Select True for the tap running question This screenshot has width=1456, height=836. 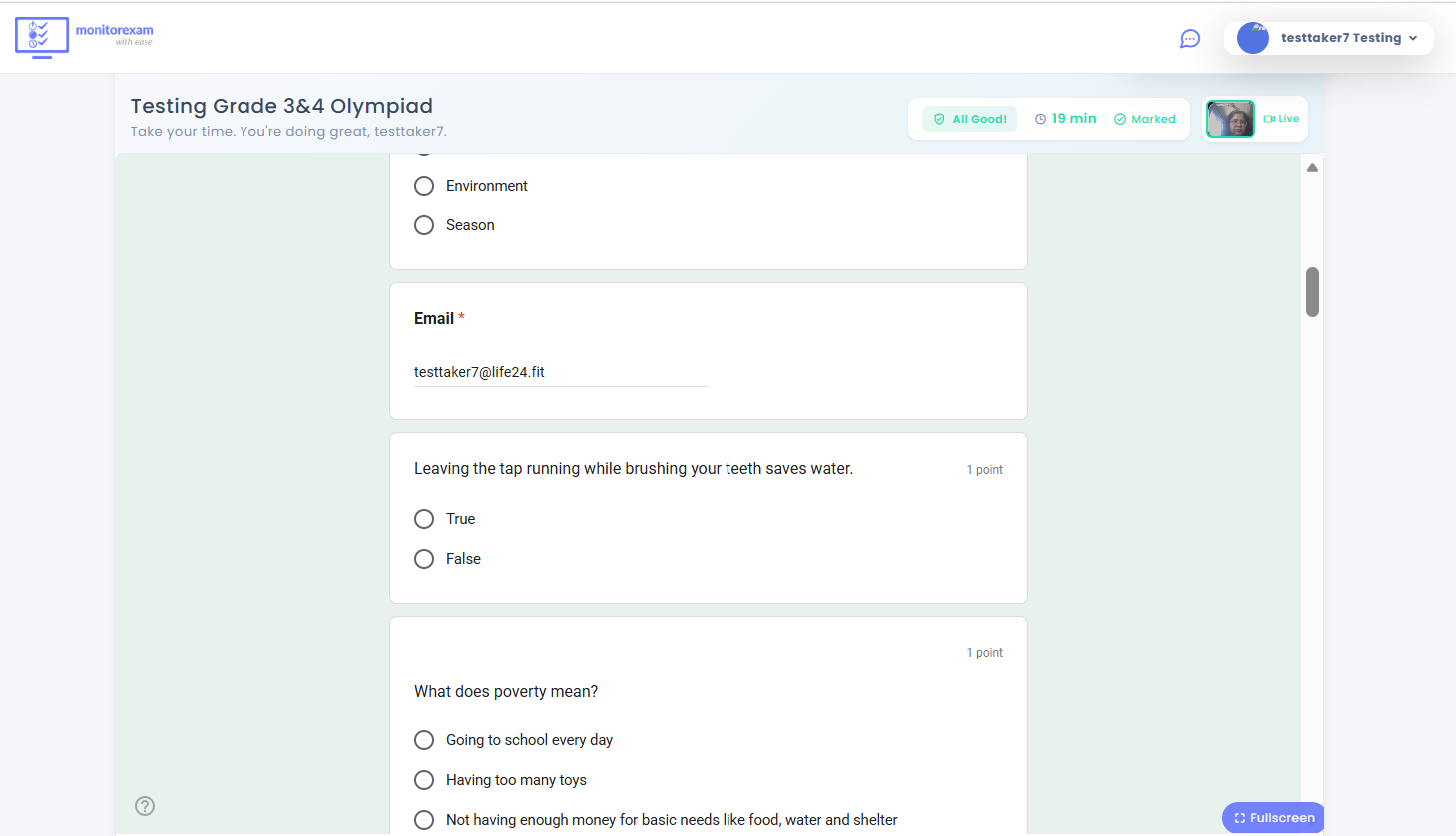click(424, 518)
